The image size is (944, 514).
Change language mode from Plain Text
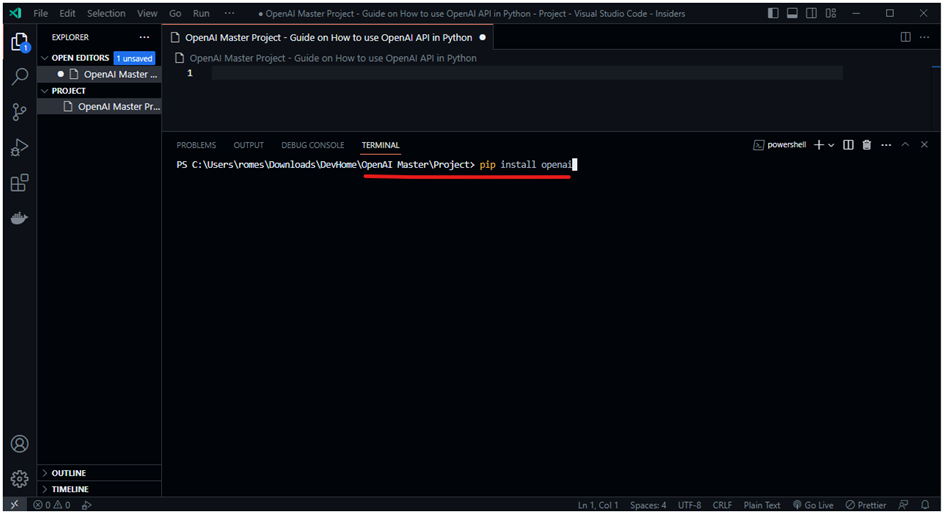[762, 505]
